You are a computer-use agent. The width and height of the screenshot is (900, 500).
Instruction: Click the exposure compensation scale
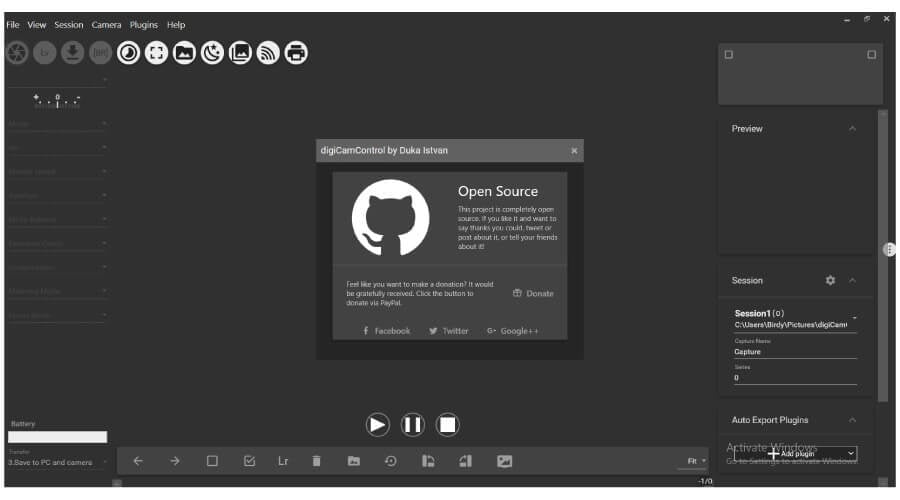[57, 101]
